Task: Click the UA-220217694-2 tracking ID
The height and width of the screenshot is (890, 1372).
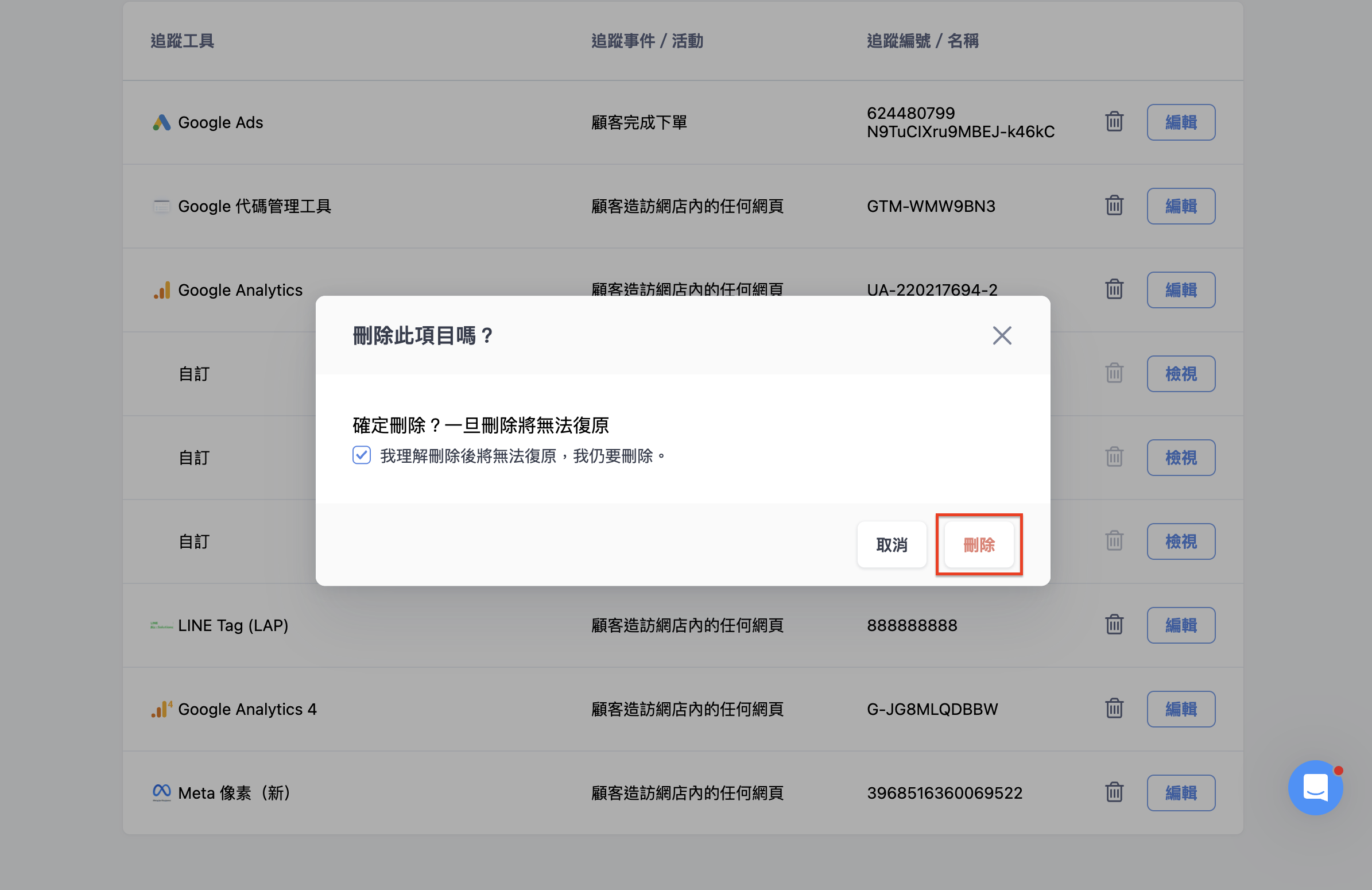Action: click(x=932, y=290)
